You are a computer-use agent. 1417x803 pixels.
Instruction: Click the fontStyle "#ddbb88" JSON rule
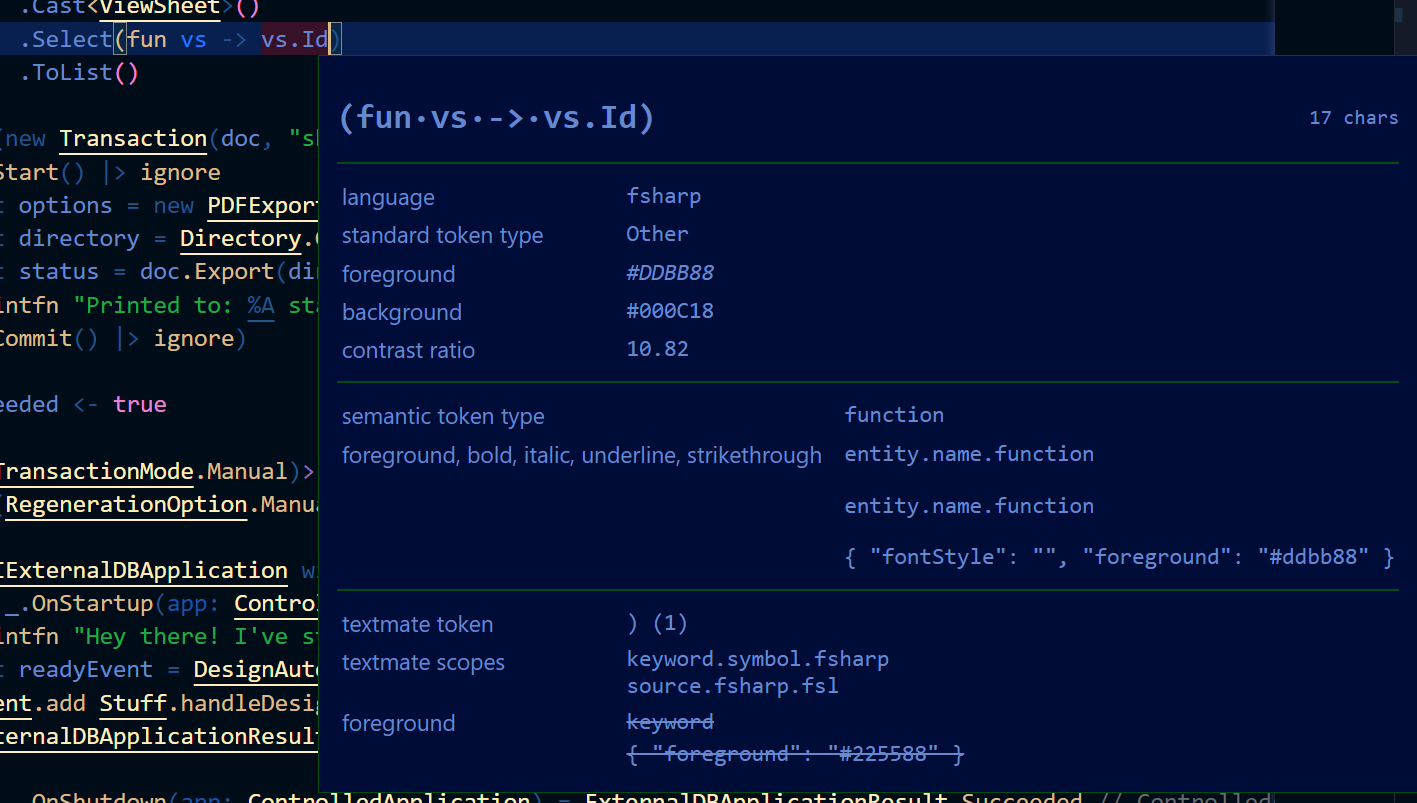click(1119, 557)
